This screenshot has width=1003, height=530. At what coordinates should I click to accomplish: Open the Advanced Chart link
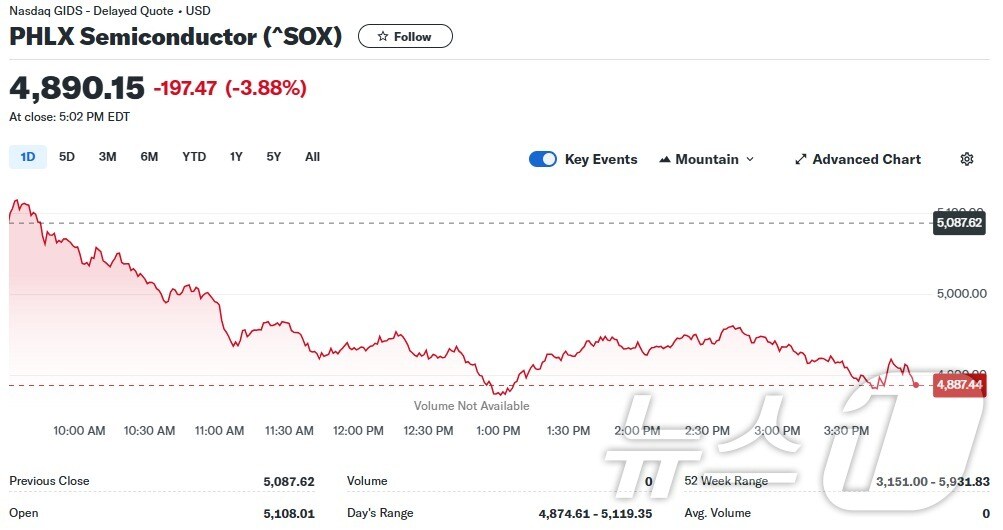pyautogui.click(x=866, y=159)
